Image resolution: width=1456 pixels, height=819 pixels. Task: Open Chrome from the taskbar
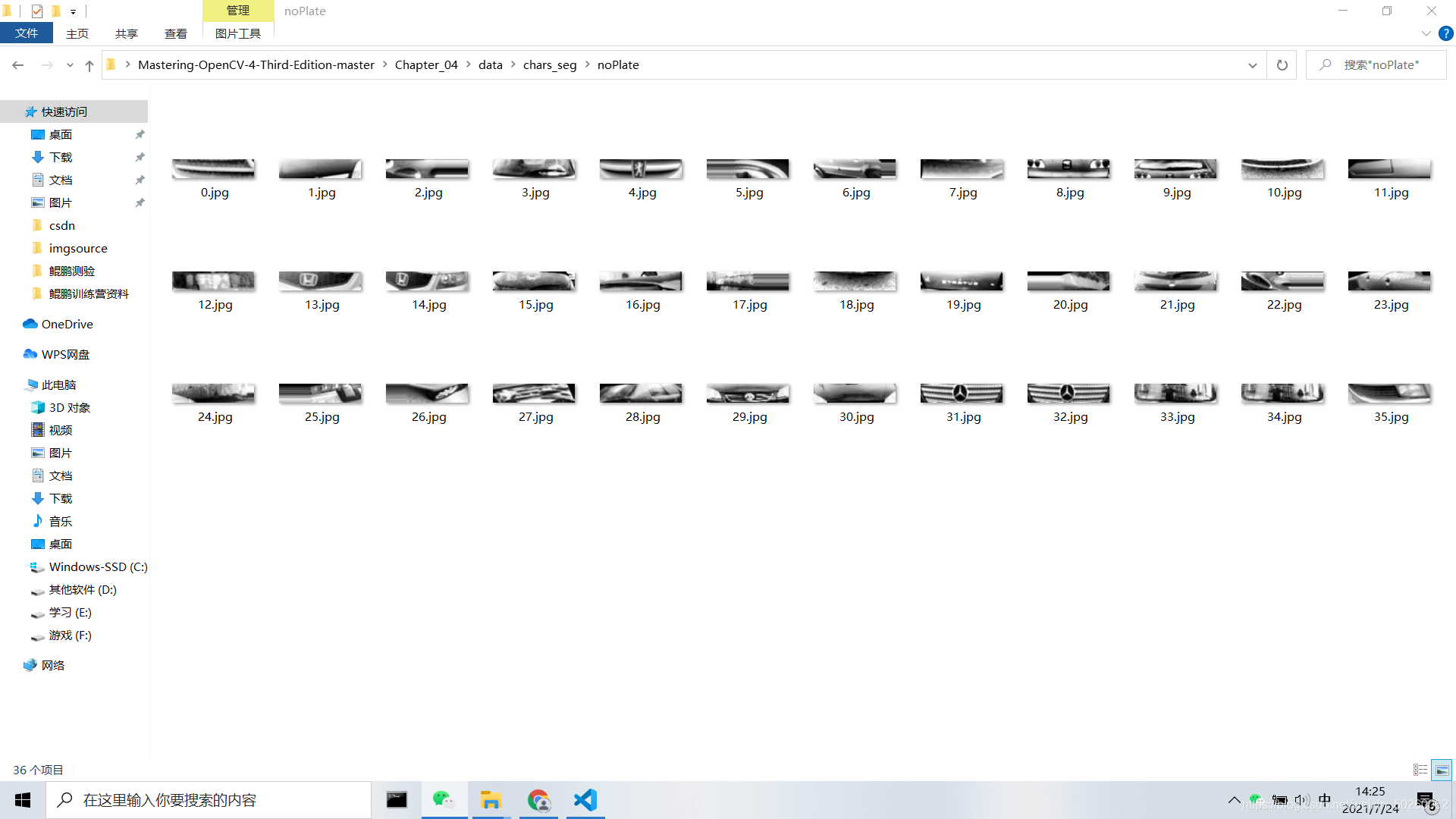538,800
